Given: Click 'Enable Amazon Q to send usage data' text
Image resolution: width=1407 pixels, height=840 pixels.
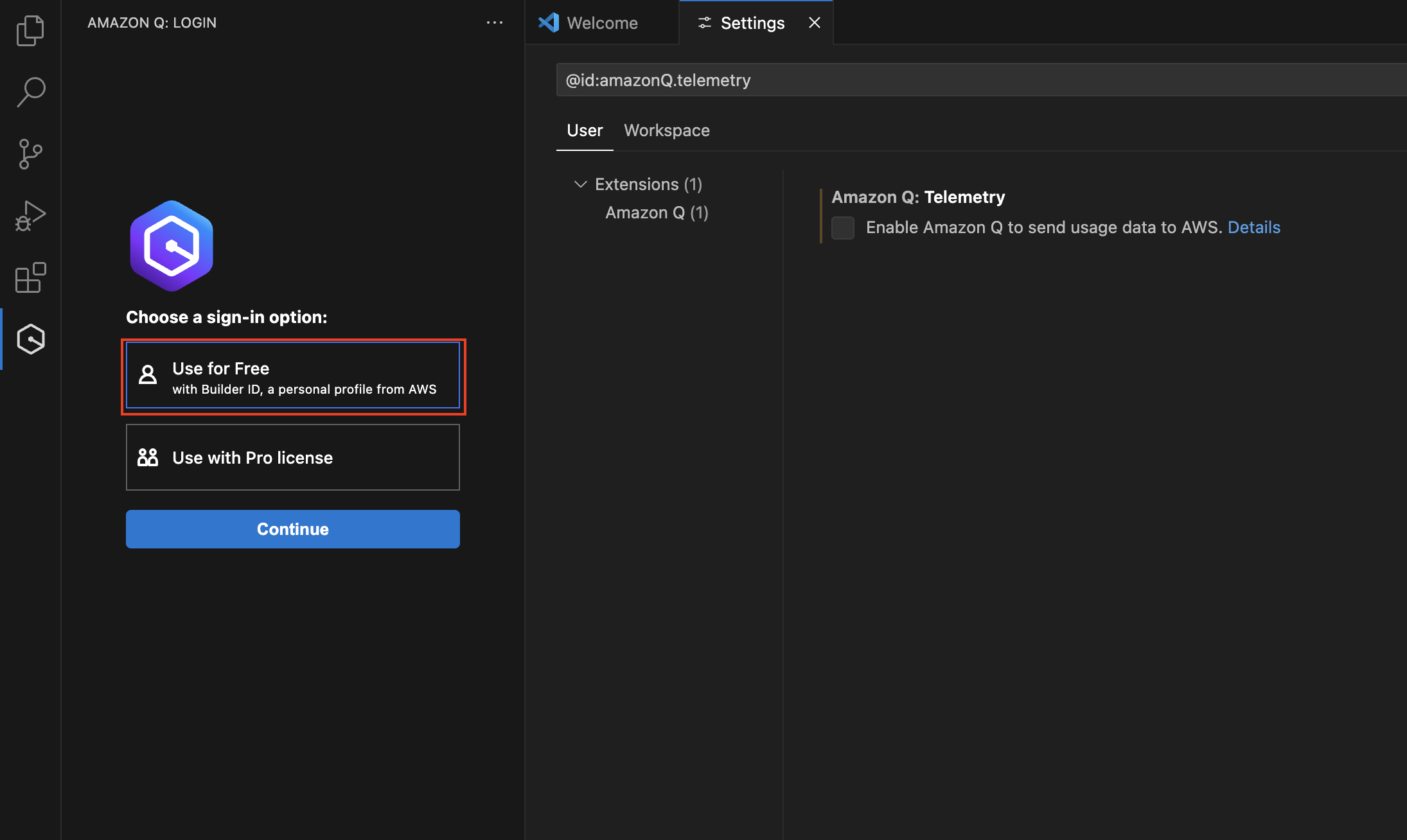Looking at the screenshot, I should (1044, 227).
